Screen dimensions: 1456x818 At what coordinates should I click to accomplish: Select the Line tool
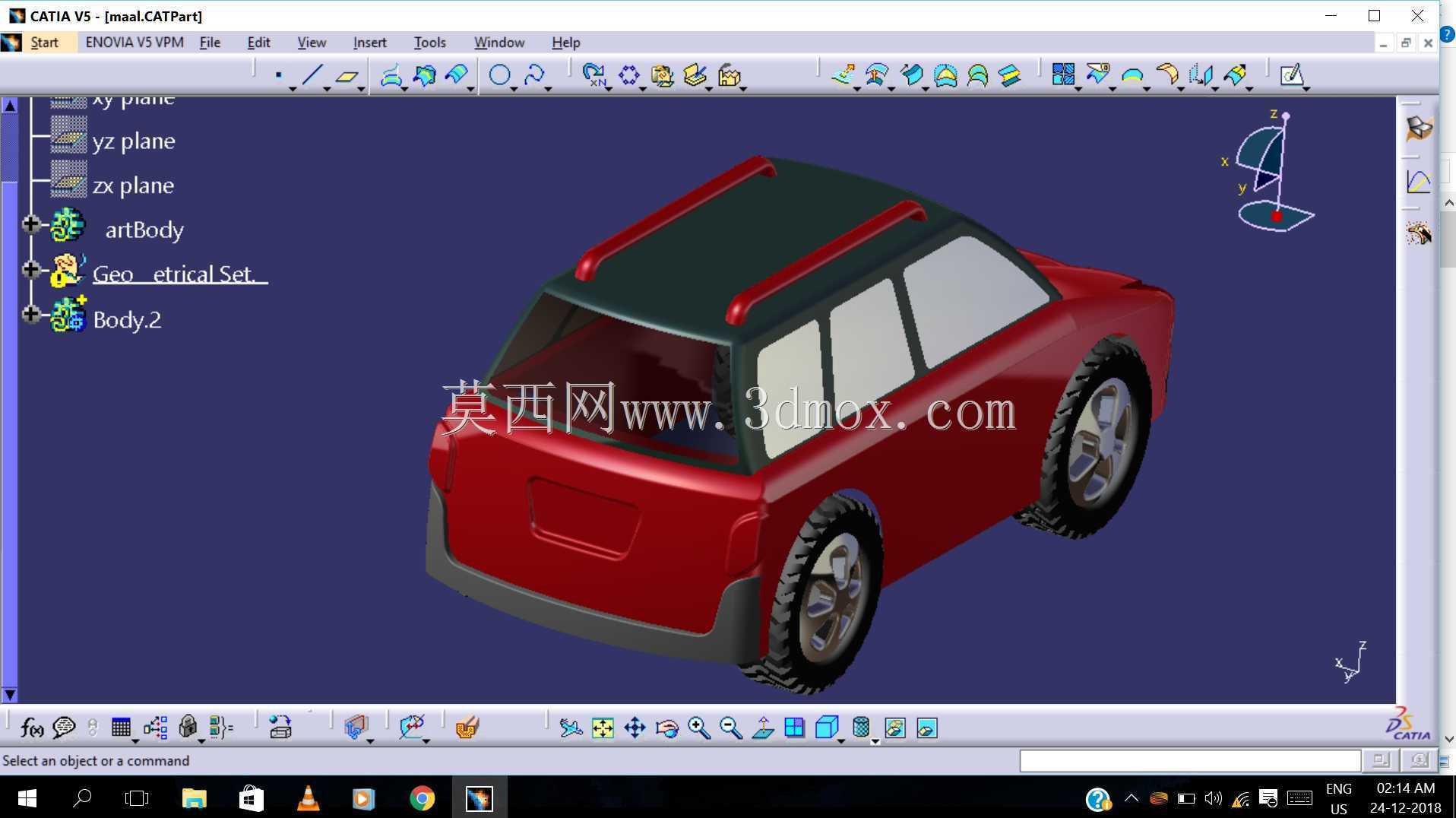pos(312,75)
